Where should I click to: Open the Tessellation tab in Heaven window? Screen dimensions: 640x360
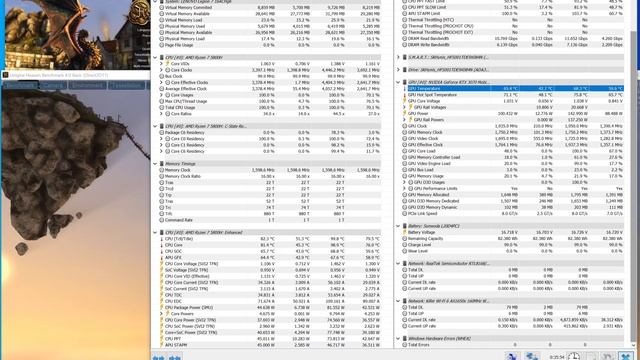pyautogui.click(x=127, y=85)
